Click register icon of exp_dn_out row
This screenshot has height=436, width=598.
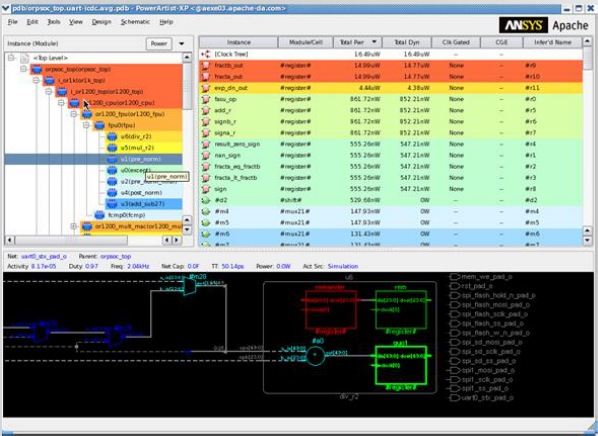206,88
